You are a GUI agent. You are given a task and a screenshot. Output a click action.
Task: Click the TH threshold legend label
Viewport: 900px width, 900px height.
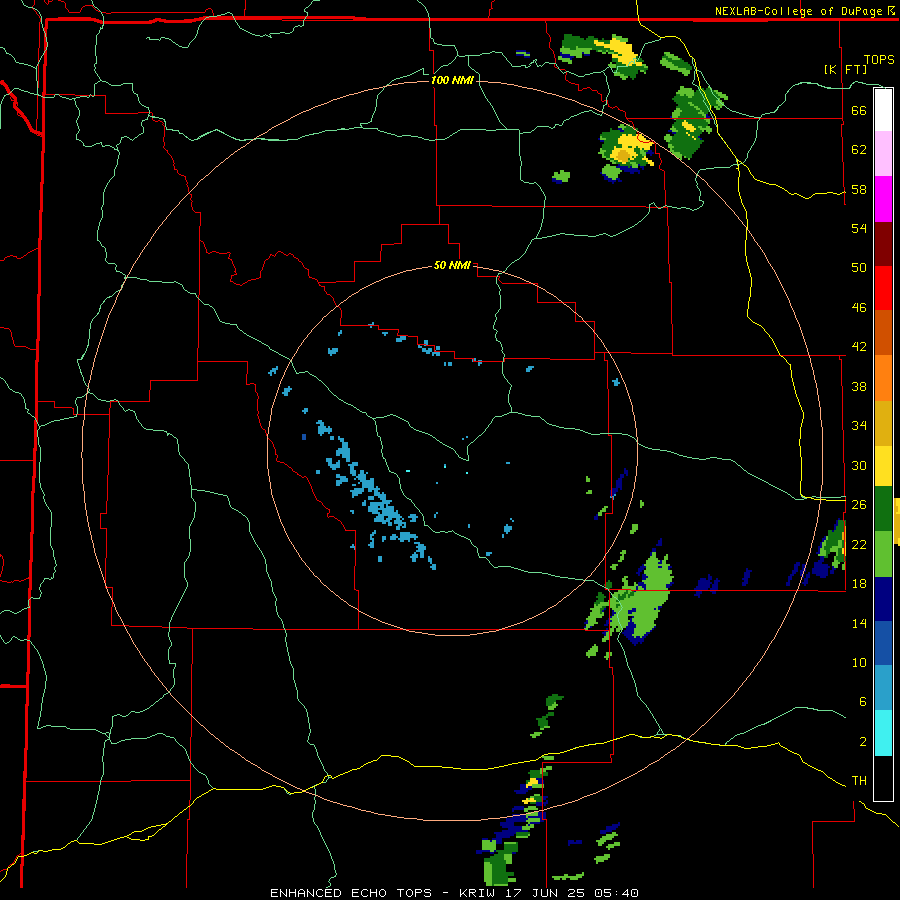pos(859,781)
